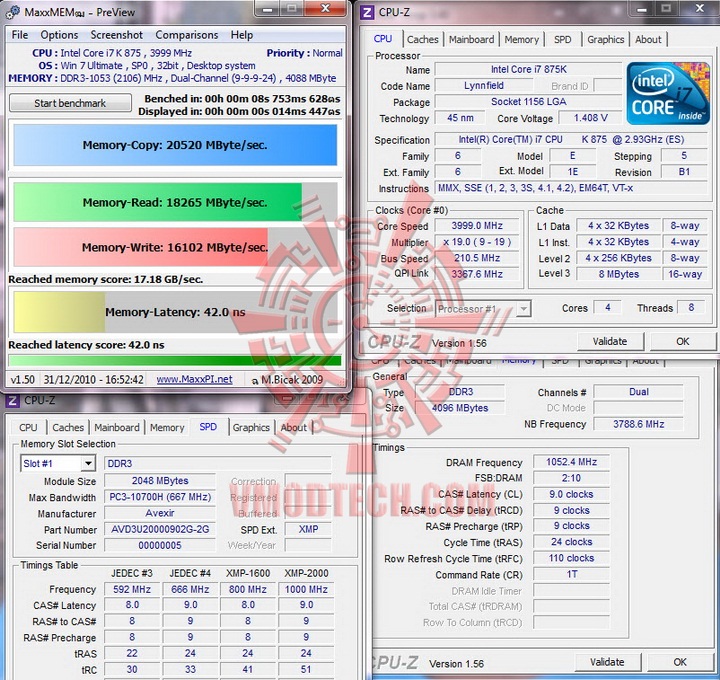The image size is (720, 680).
Task: Select CPU tab in top CPU-Z window
Action: [383, 39]
